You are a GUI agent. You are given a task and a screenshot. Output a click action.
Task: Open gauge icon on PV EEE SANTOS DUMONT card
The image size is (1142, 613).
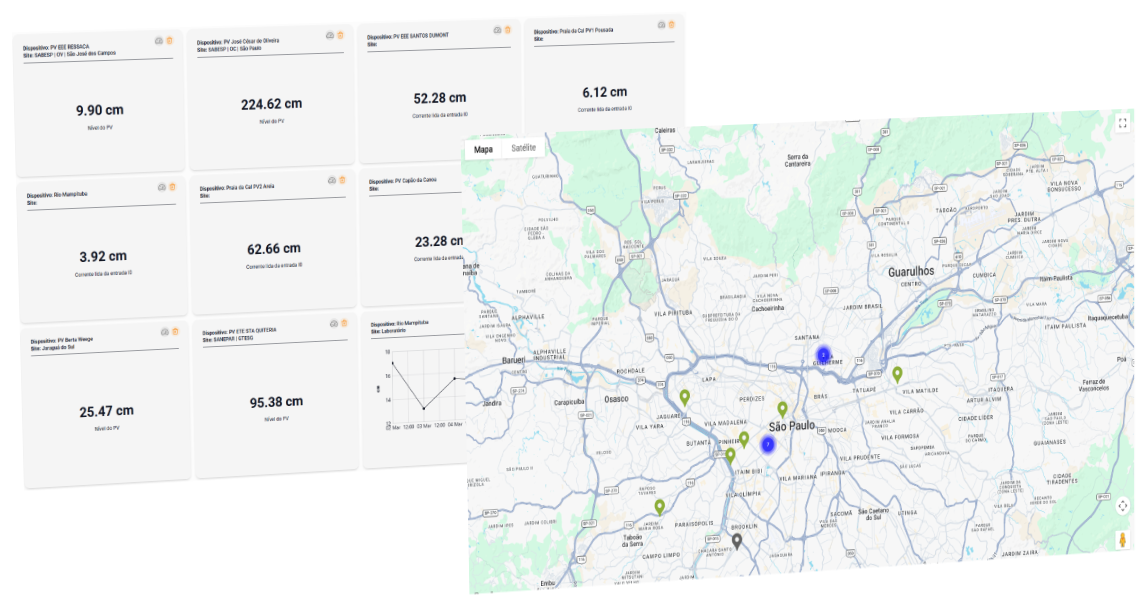pyautogui.click(x=497, y=30)
